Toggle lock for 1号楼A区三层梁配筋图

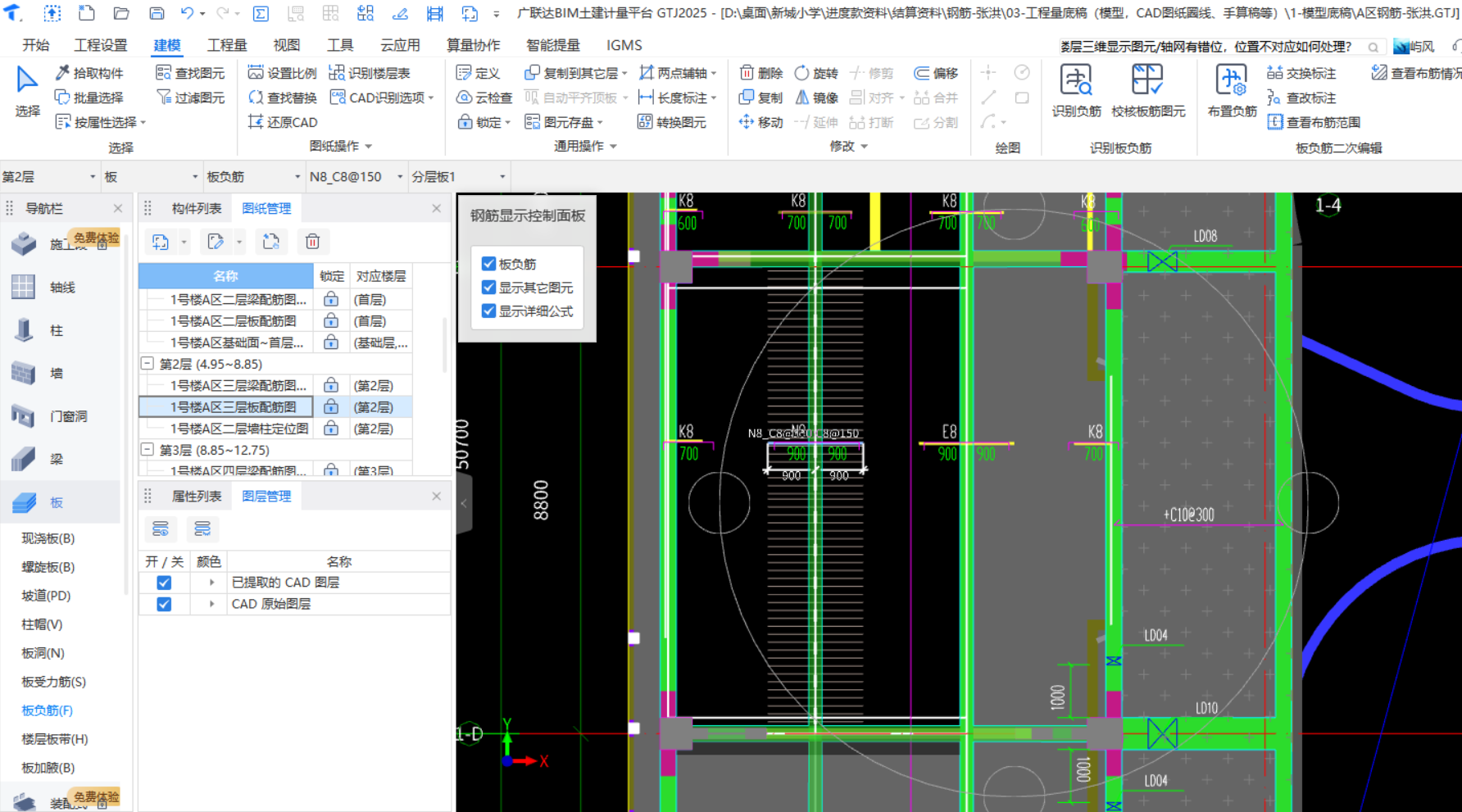331,385
